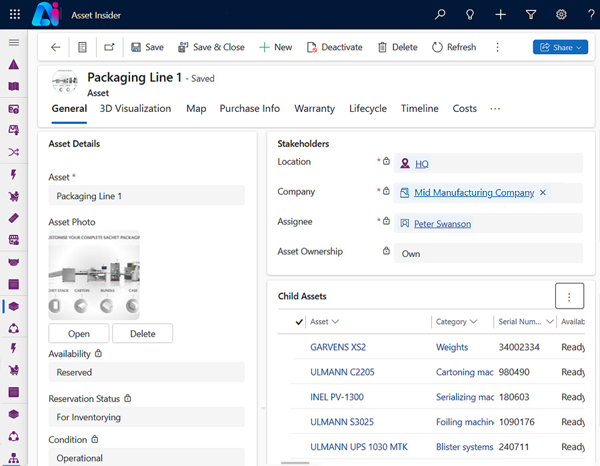The height and width of the screenshot is (466, 600).
Task: Click Save & Close
Action: [211, 47]
